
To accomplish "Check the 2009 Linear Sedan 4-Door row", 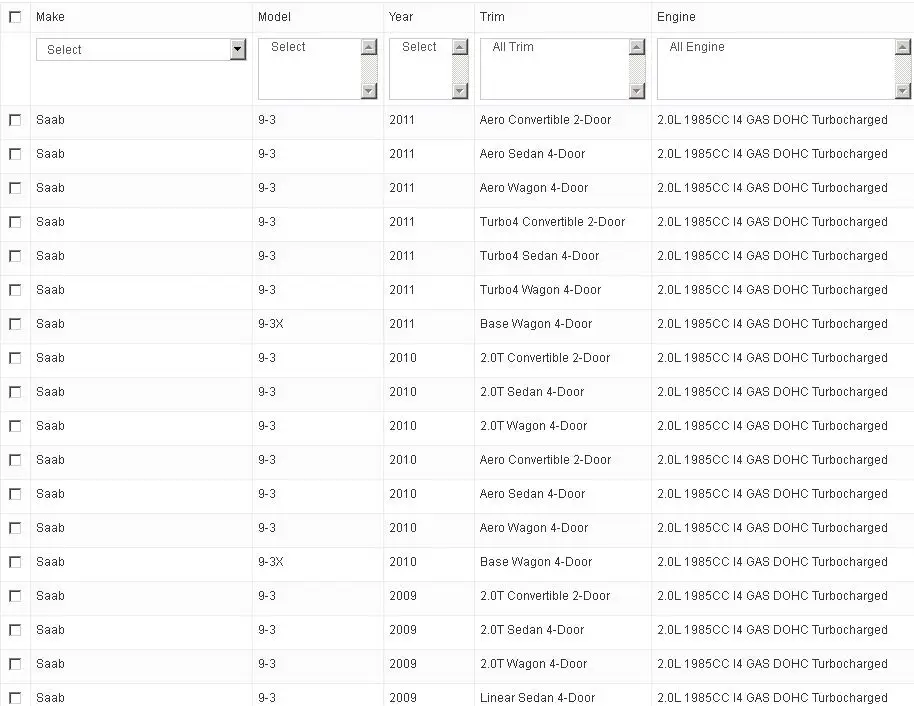I will tap(15, 698).
